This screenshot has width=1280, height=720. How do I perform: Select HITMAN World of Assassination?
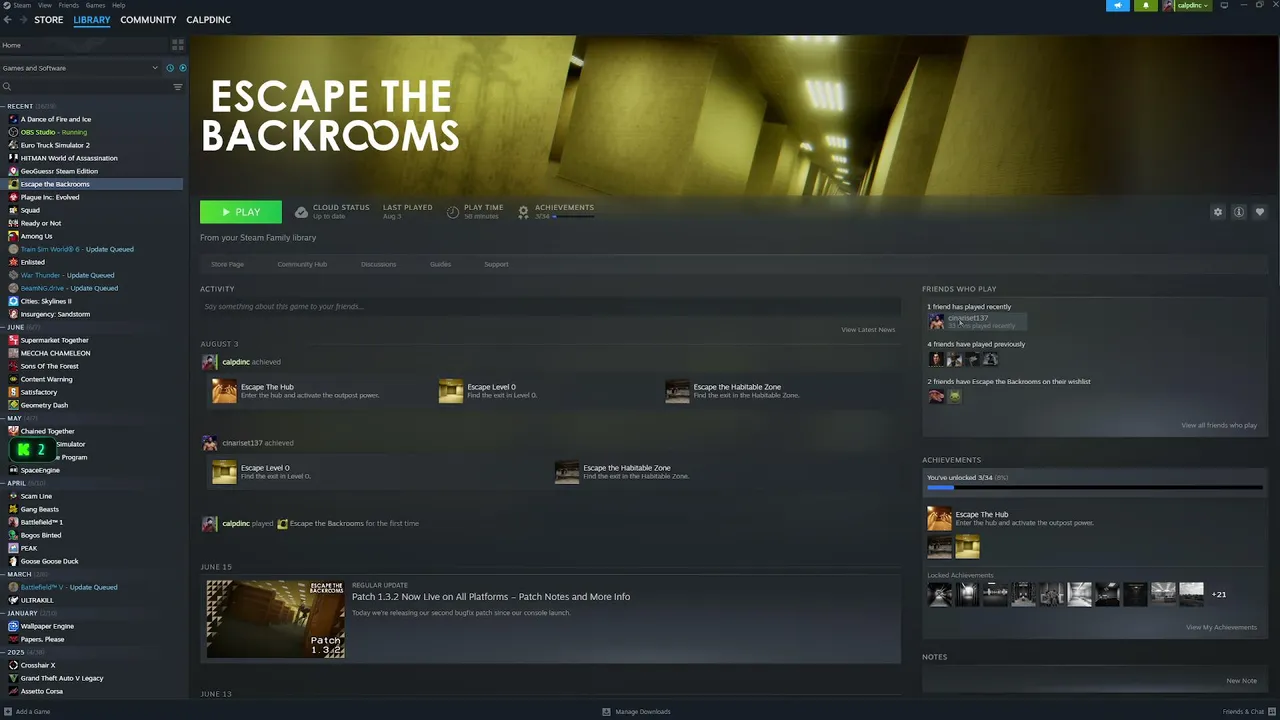click(69, 158)
